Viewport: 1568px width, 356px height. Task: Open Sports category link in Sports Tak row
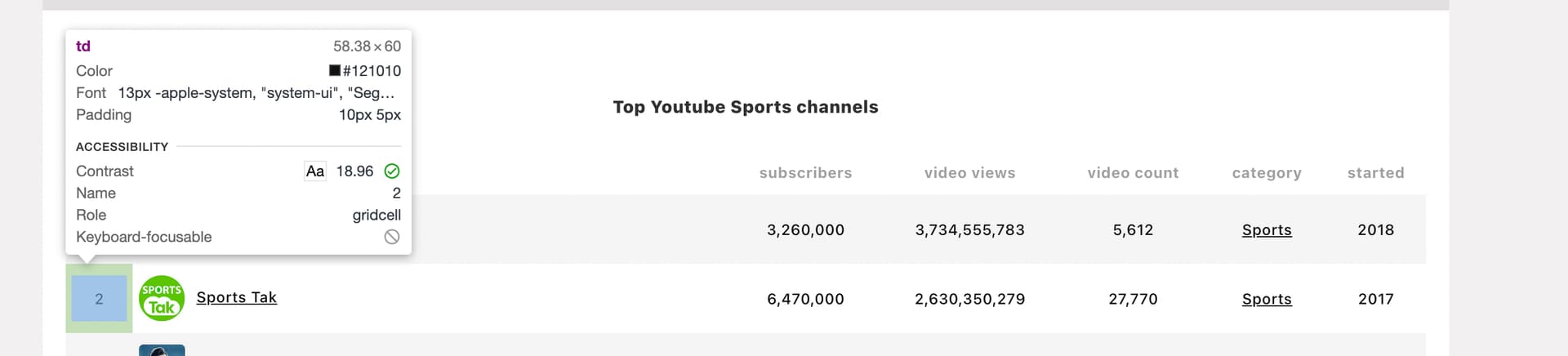(1266, 299)
